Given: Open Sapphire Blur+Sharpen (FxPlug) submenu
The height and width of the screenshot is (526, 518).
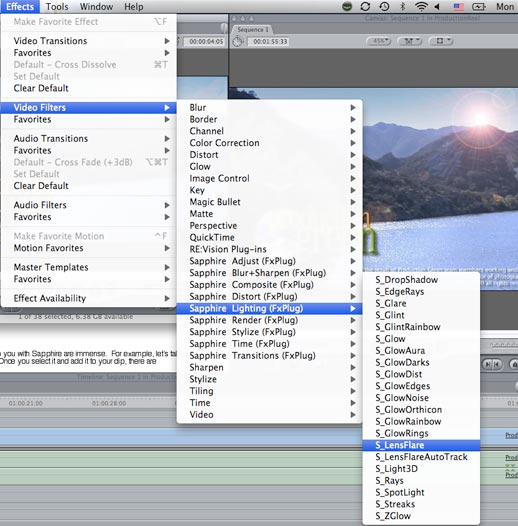Looking at the screenshot, I should coord(269,273).
